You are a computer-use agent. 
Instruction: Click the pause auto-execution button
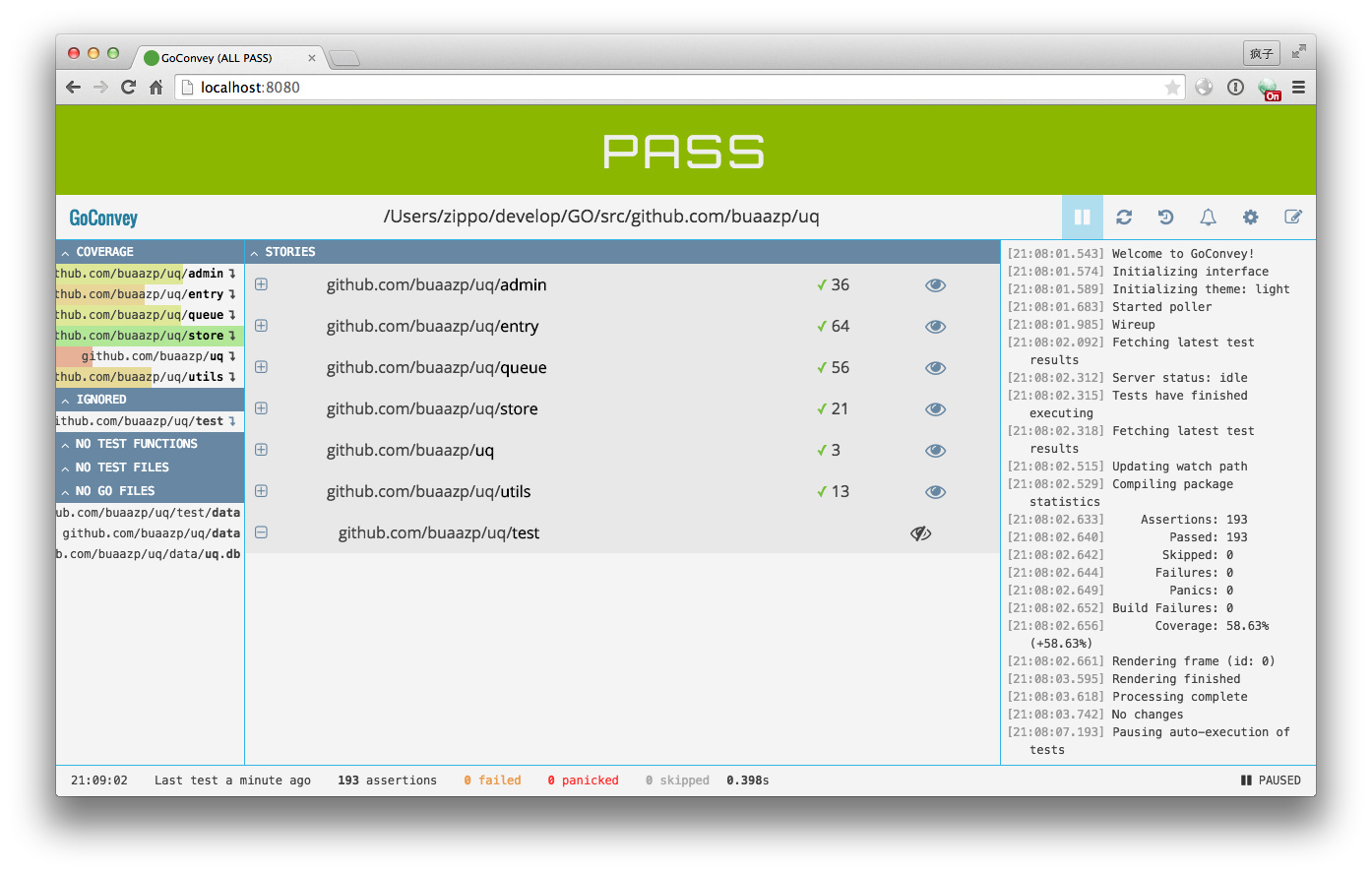(x=1082, y=218)
